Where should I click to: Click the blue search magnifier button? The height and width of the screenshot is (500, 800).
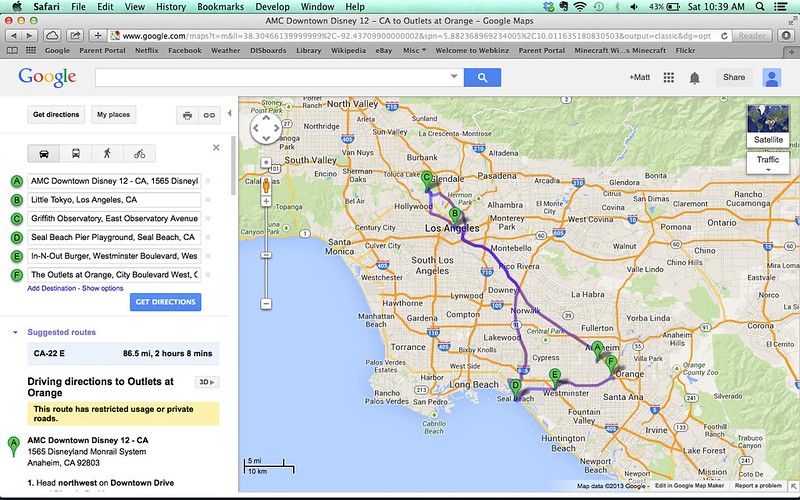[482, 78]
